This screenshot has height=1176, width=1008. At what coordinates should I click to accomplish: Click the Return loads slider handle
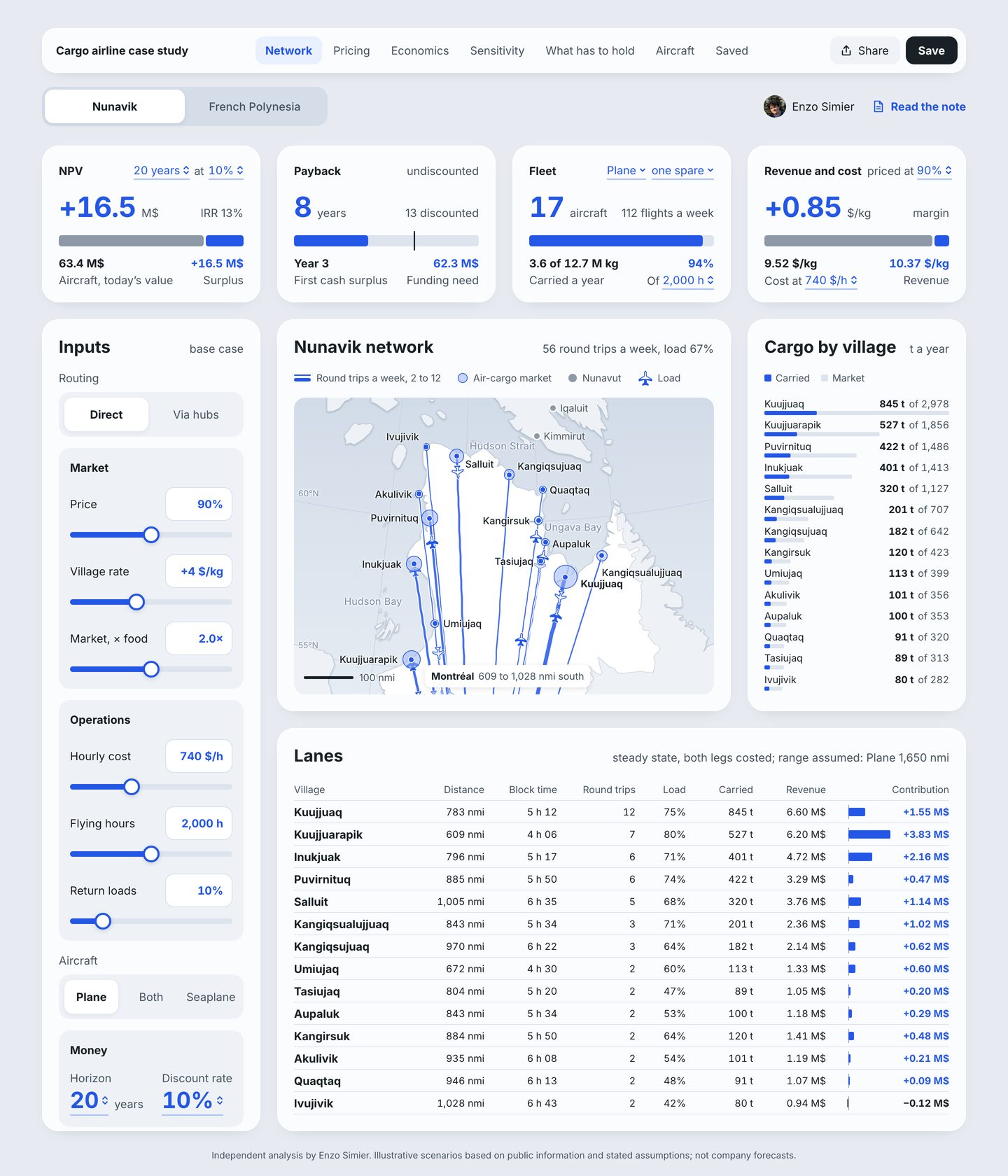point(103,921)
